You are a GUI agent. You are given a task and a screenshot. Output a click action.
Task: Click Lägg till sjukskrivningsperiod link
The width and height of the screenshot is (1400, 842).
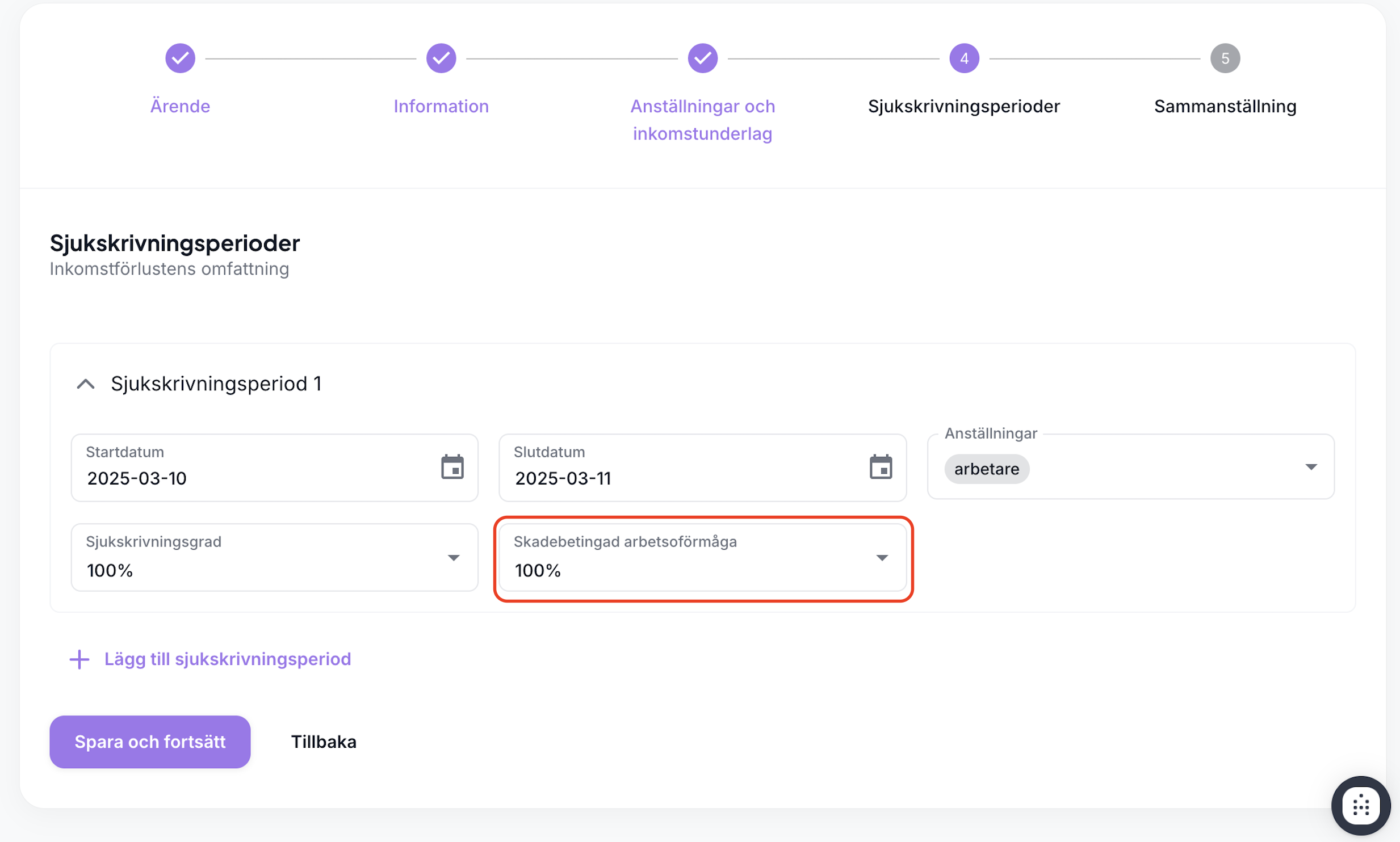coord(228,659)
